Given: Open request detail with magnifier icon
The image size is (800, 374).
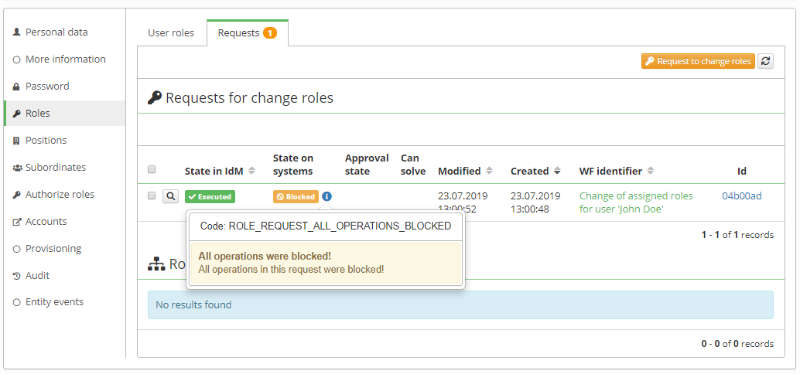Looking at the screenshot, I should click(x=171, y=196).
